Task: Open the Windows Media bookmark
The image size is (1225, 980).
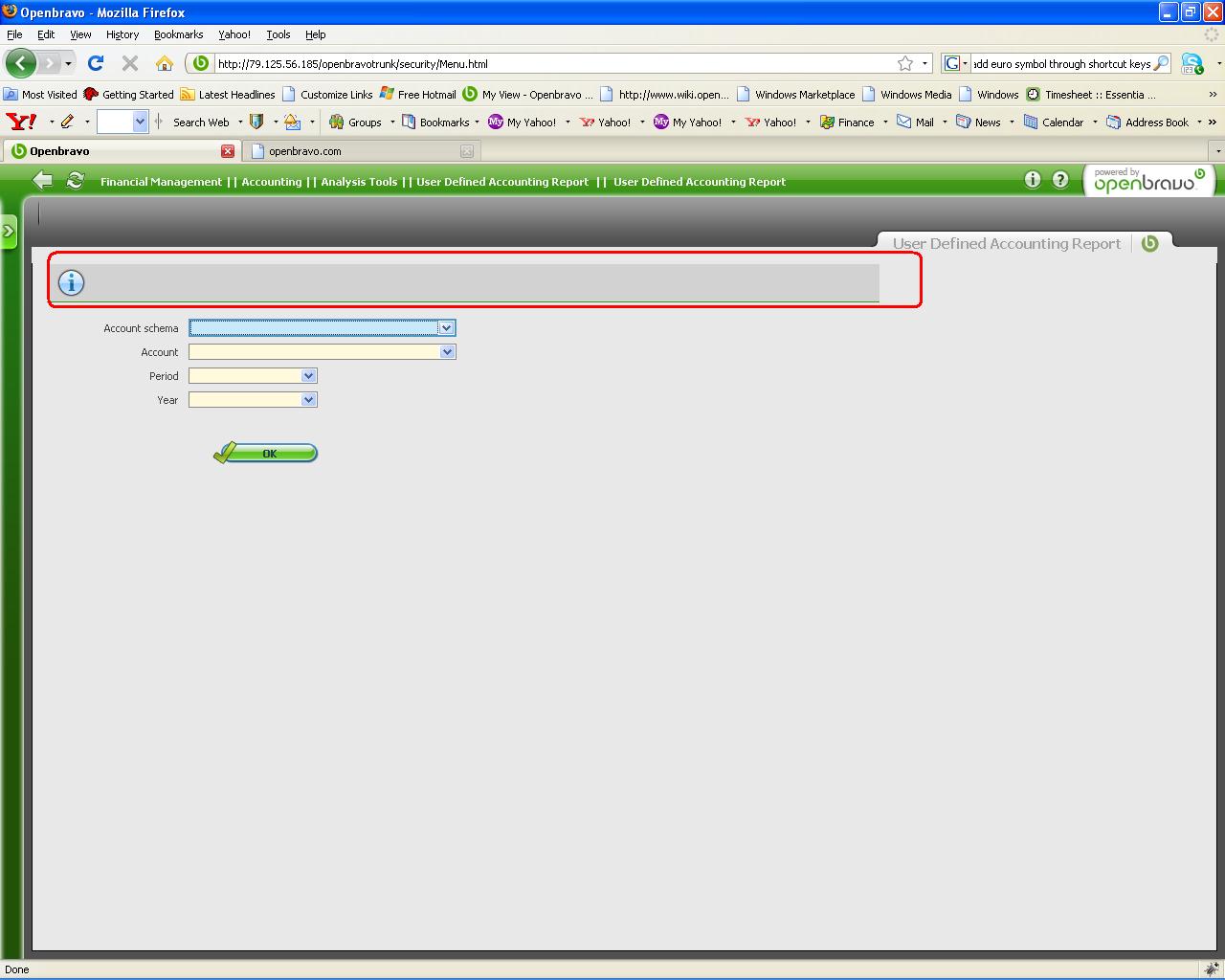Action: coord(907,94)
